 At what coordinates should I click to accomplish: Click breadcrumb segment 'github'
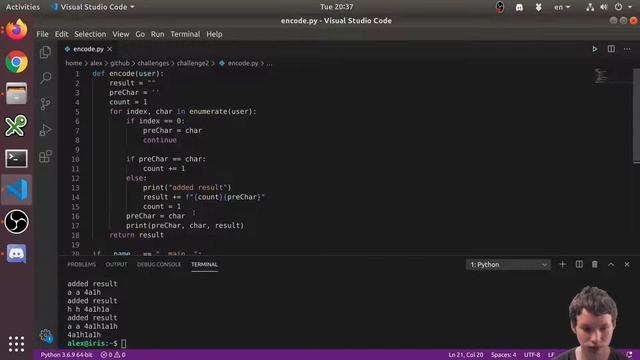point(120,63)
